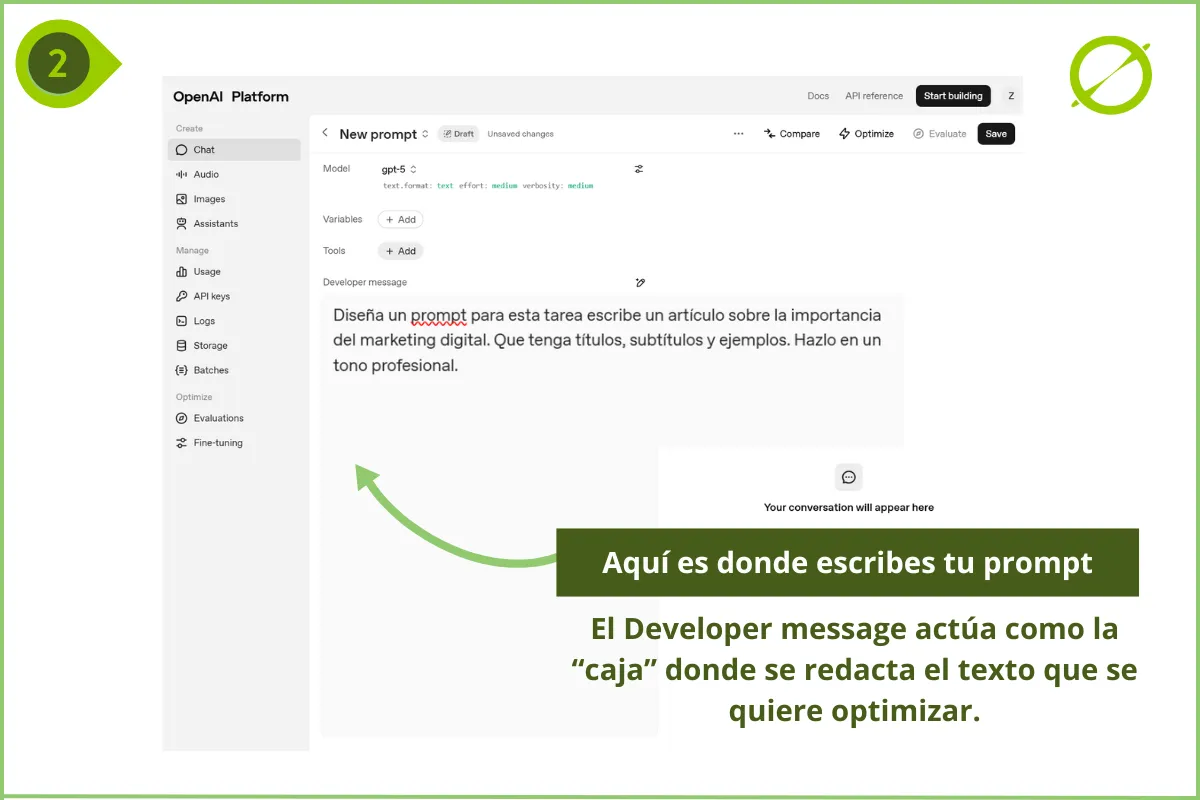Click the user avatar Z icon
This screenshot has height=800, width=1200.
(1011, 96)
